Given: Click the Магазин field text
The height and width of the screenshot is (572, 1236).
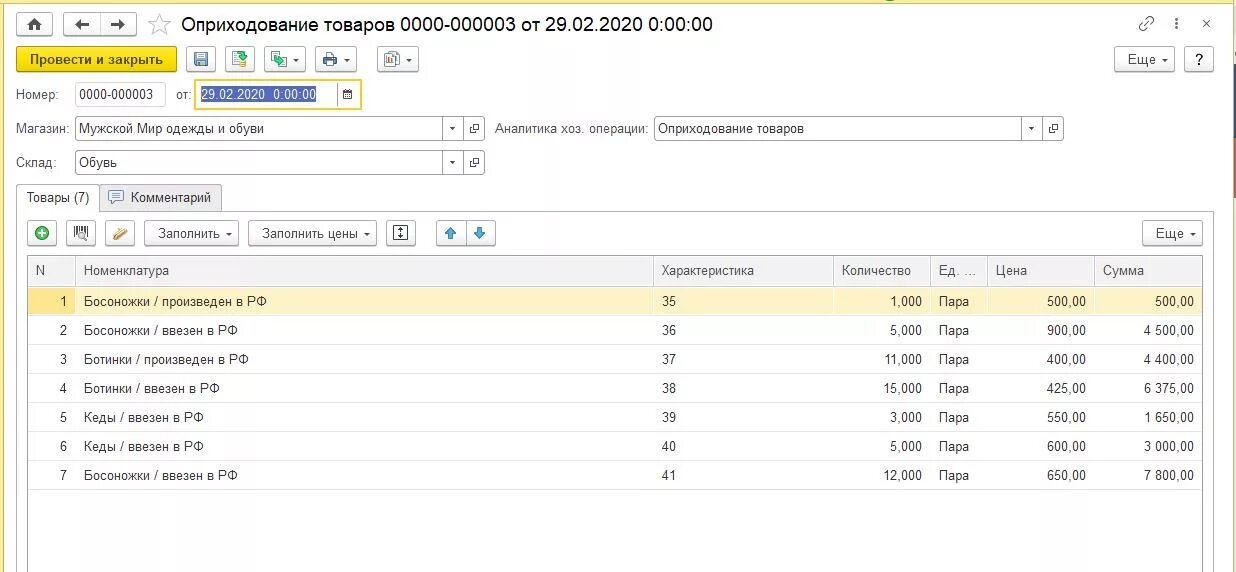Looking at the screenshot, I should pyautogui.click(x=259, y=129).
